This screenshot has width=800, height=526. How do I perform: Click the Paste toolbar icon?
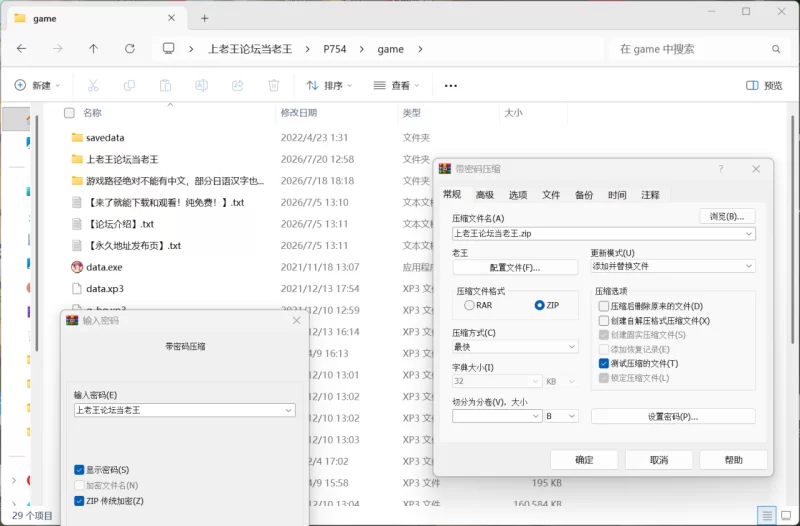click(x=165, y=85)
